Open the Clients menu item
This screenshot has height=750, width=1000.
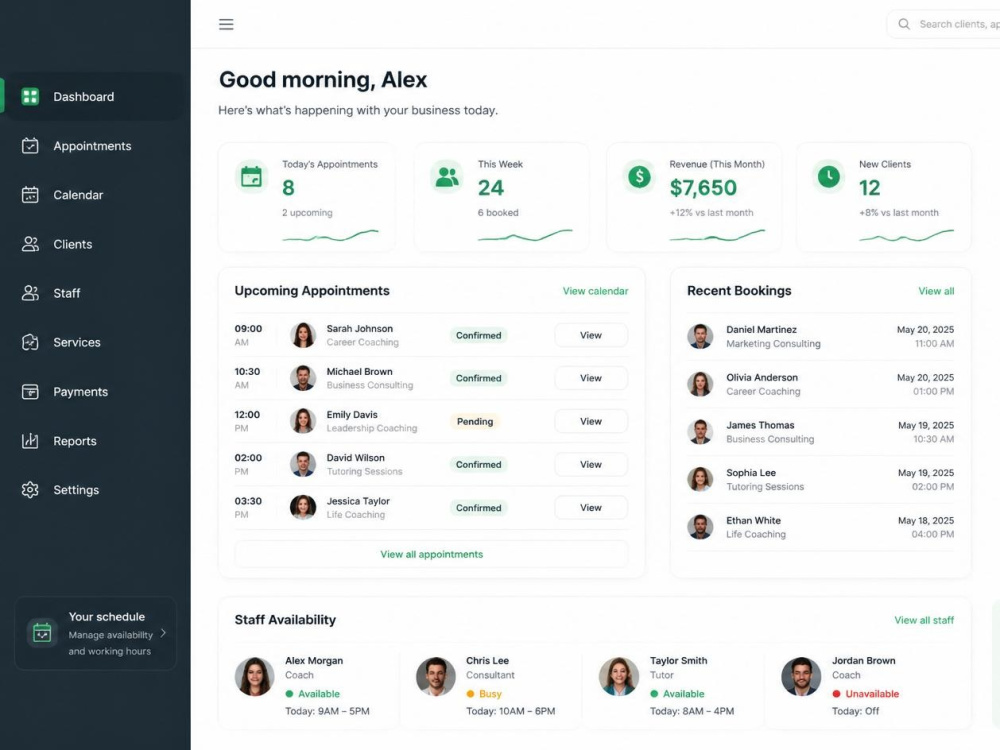(73, 244)
